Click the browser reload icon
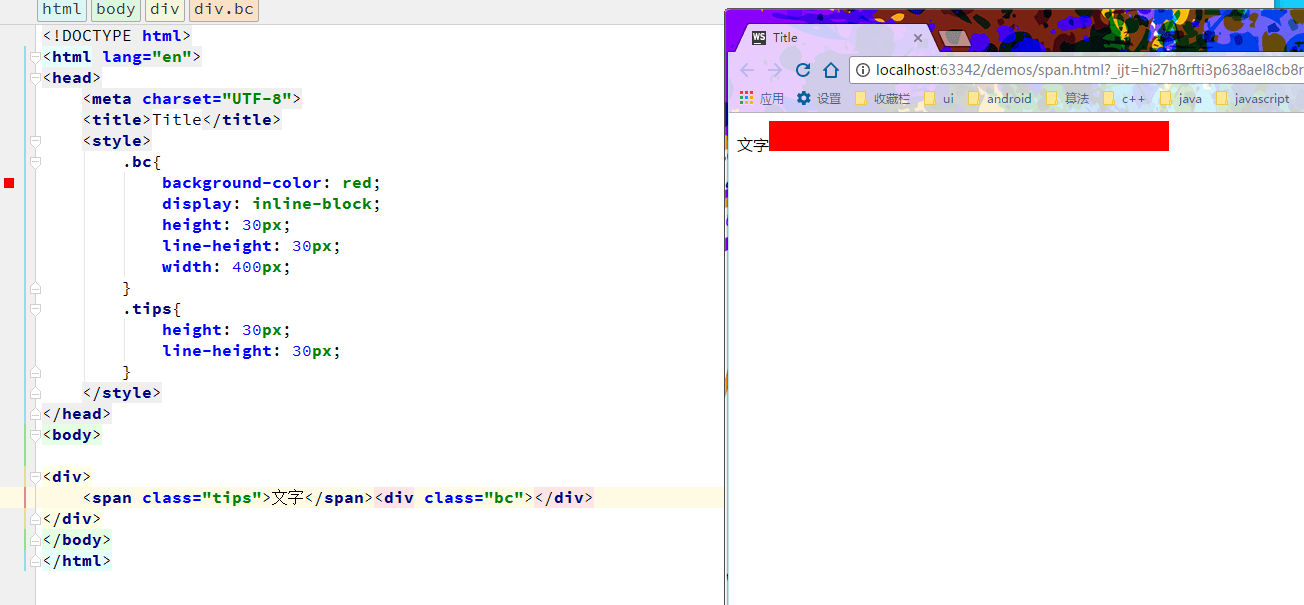 803,70
